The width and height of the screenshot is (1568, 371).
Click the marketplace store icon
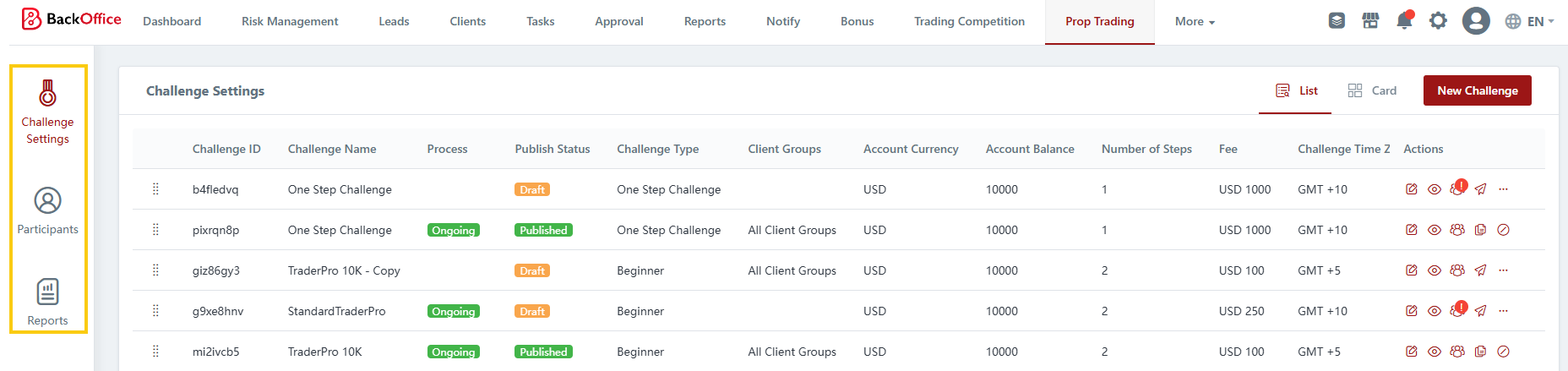pyautogui.click(x=1370, y=21)
